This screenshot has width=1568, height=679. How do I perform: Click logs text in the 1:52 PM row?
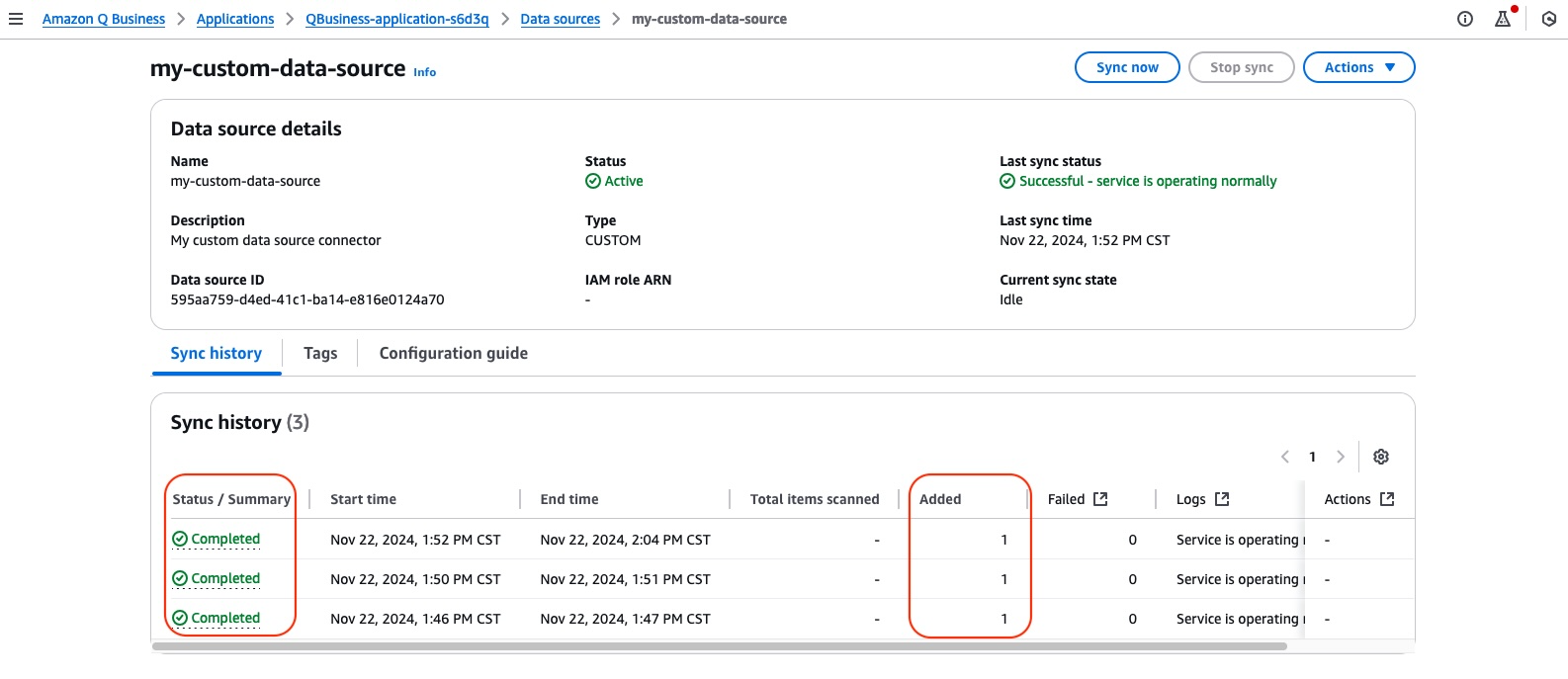click(x=1240, y=540)
